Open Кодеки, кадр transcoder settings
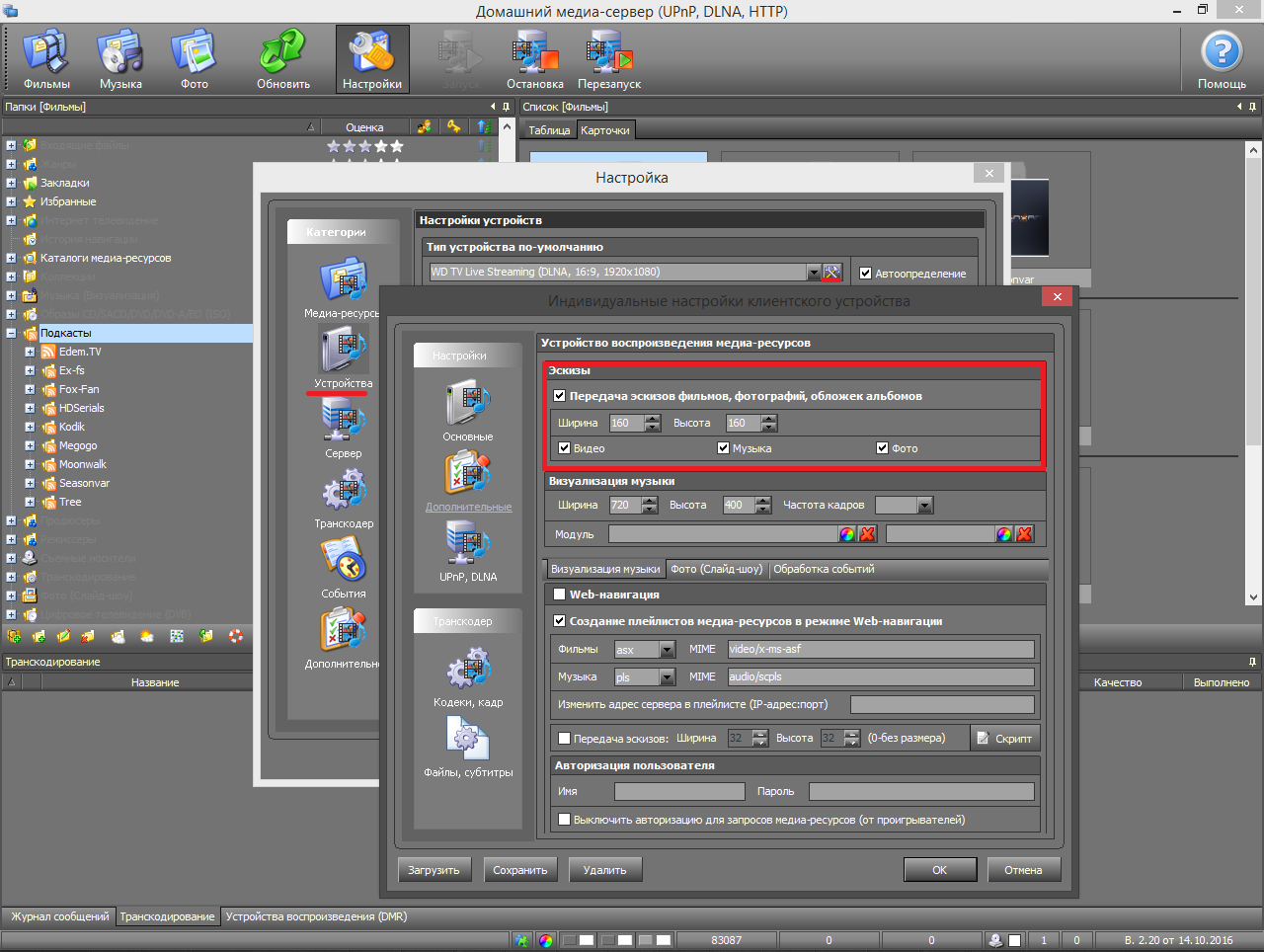Viewport: 1264px width, 952px height. pyautogui.click(x=467, y=676)
